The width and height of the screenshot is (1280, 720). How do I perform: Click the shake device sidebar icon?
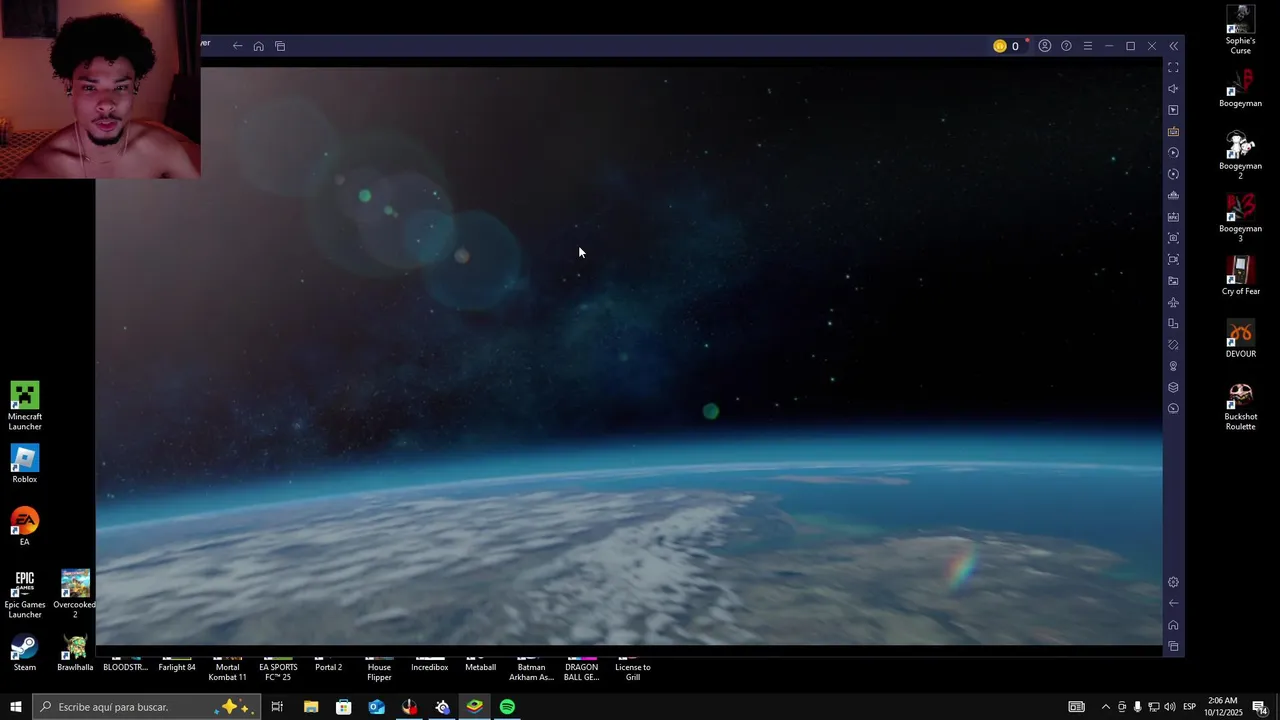[1173, 345]
